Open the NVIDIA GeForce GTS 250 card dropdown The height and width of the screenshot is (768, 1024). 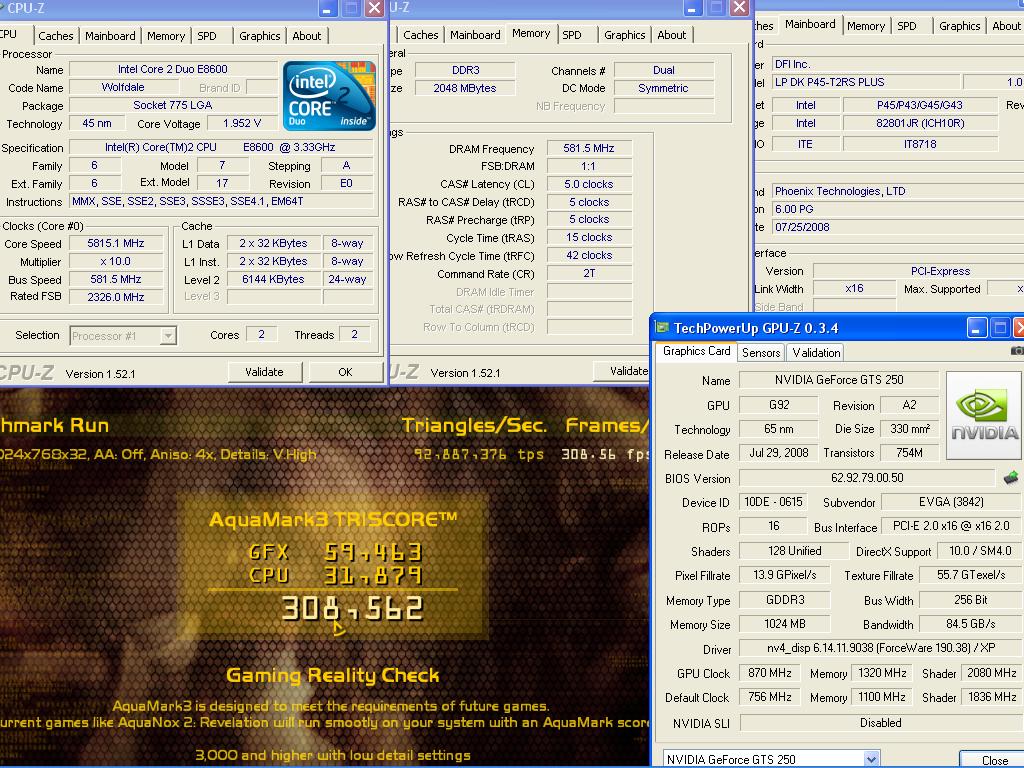click(x=871, y=759)
